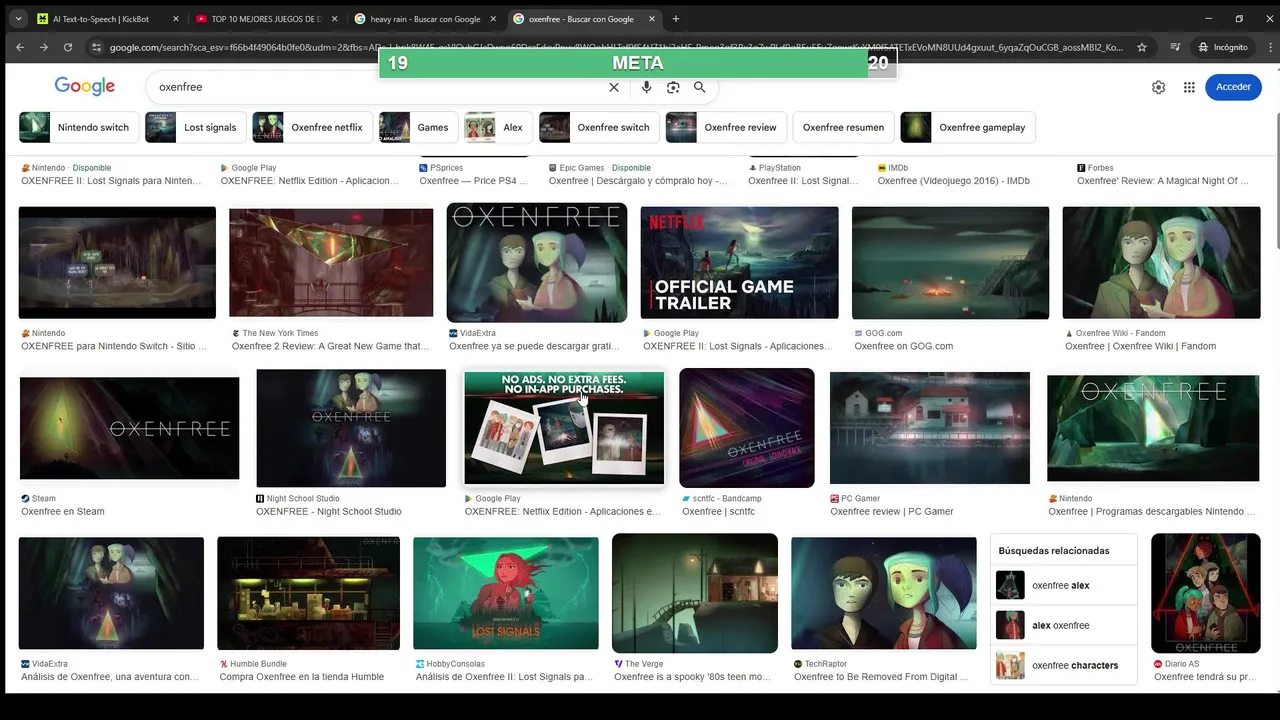Filter by Lost signals chip
The width and height of the screenshot is (1280, 720).
pos(194,127)
